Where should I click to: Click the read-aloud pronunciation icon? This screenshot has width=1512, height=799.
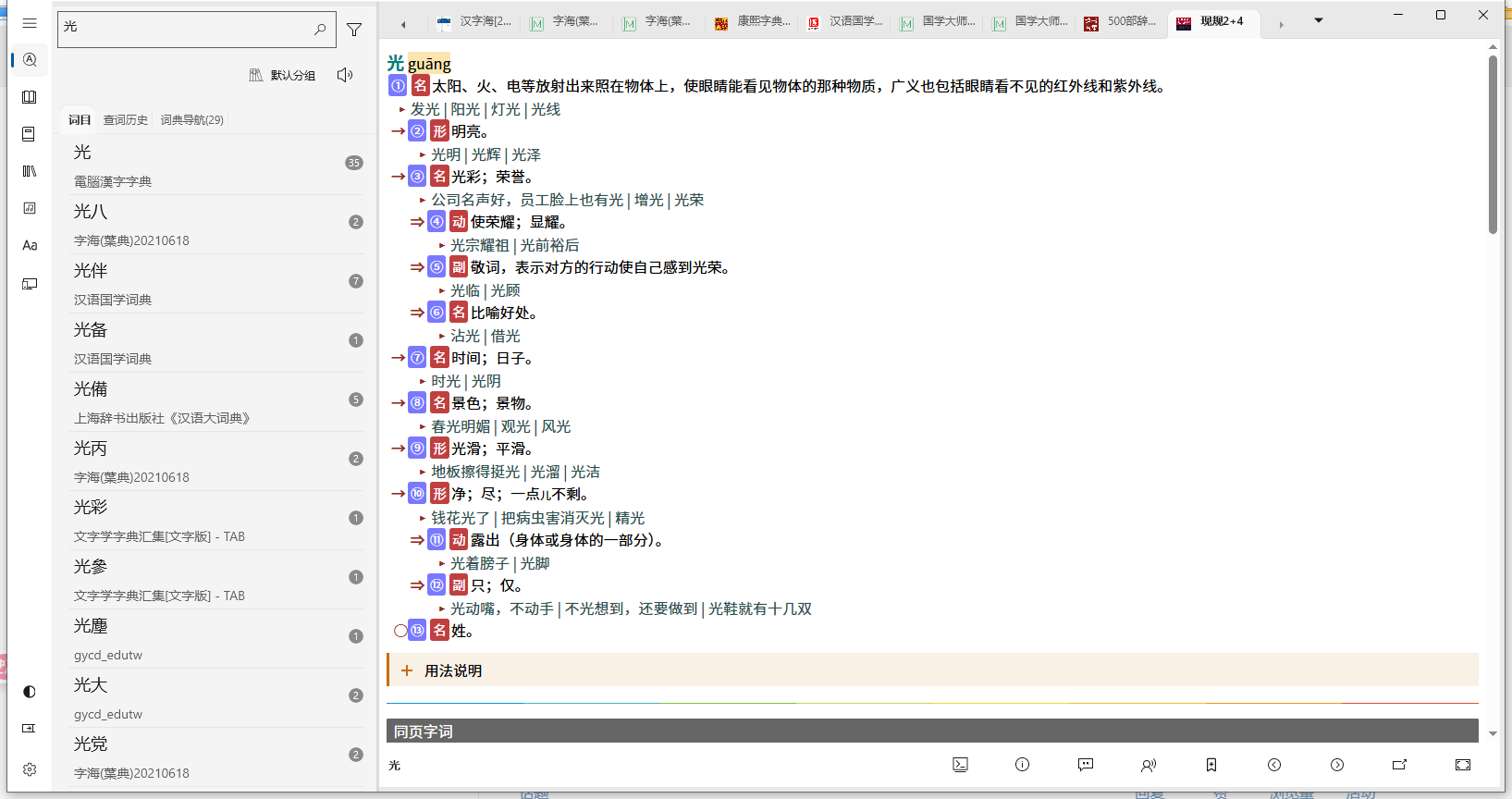[x=1149, y=765]
